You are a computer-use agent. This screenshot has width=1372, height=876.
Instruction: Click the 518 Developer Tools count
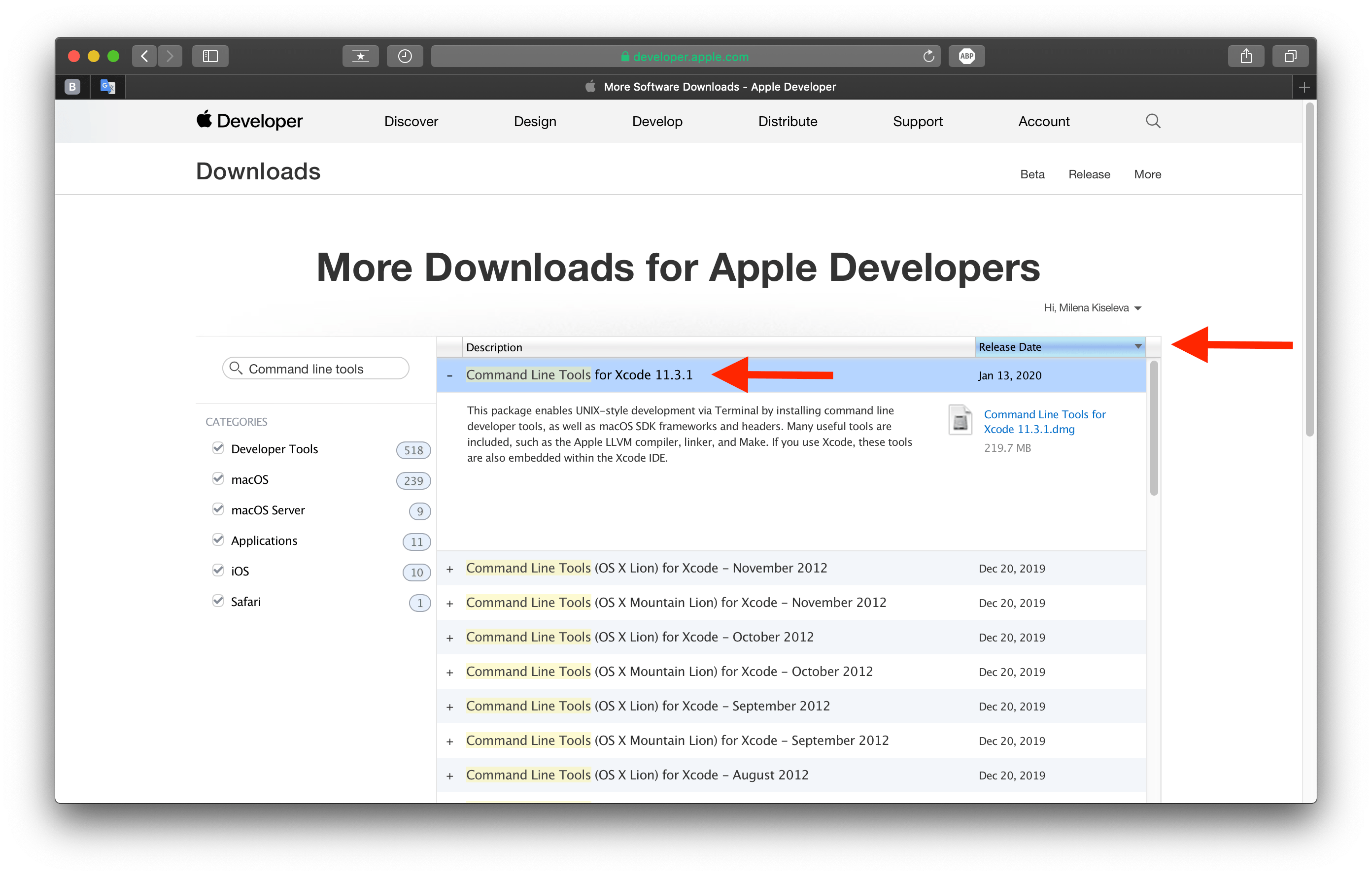413,450
